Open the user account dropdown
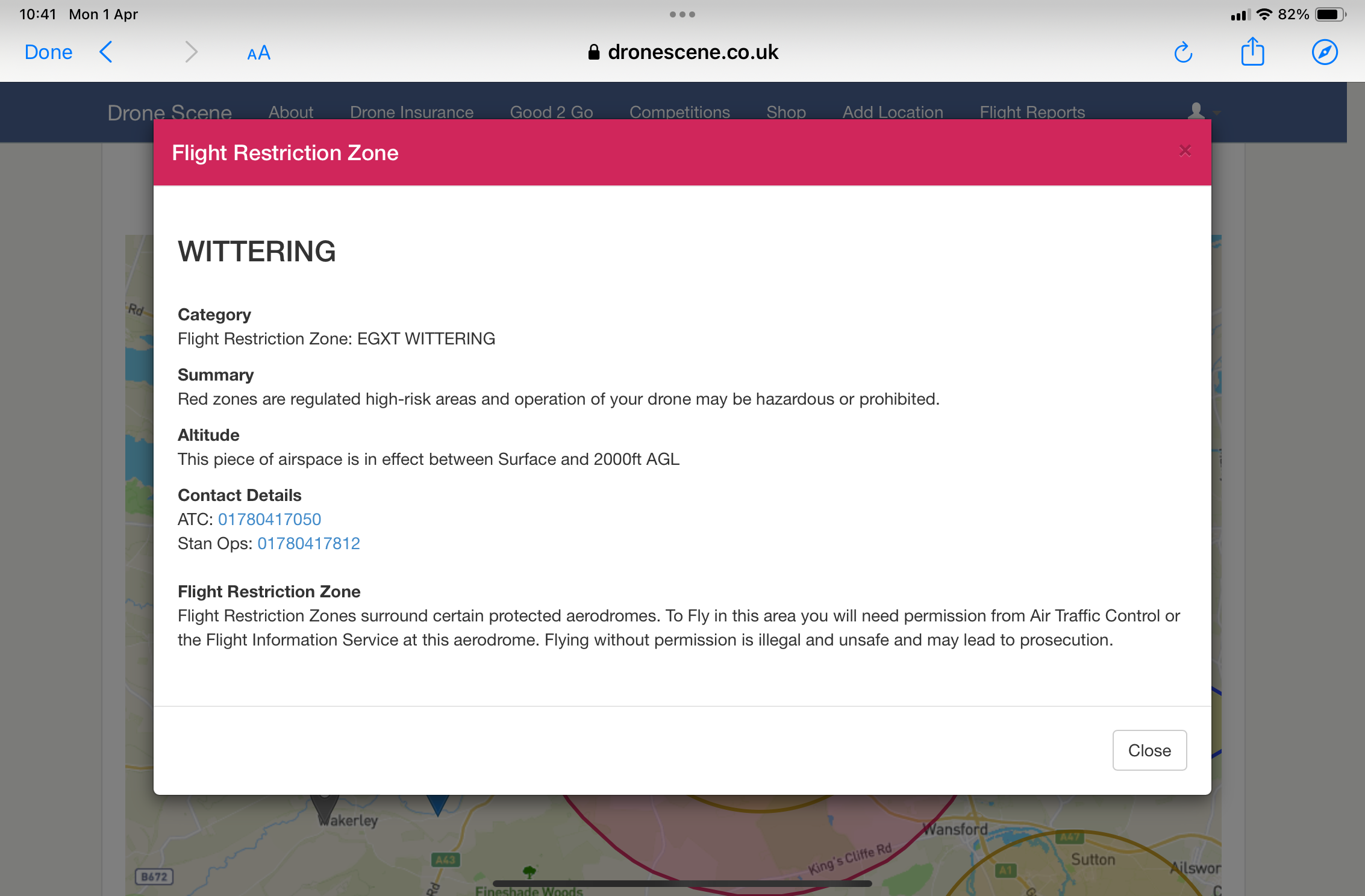 tap(1202, 111)
